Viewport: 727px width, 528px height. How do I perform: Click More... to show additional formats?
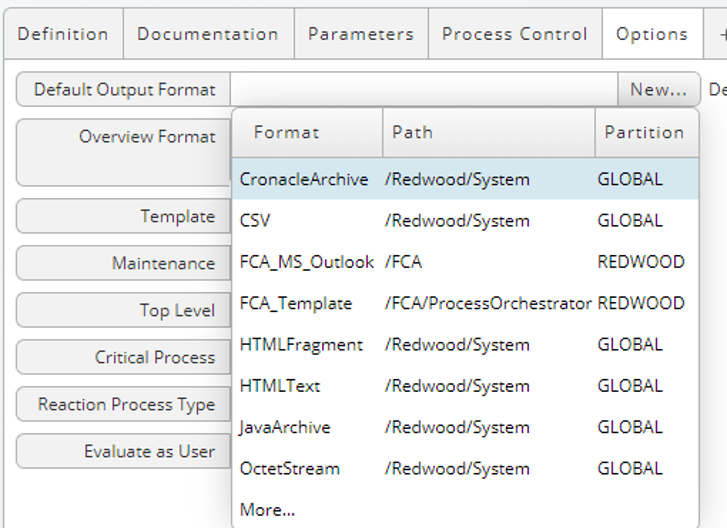267,509
